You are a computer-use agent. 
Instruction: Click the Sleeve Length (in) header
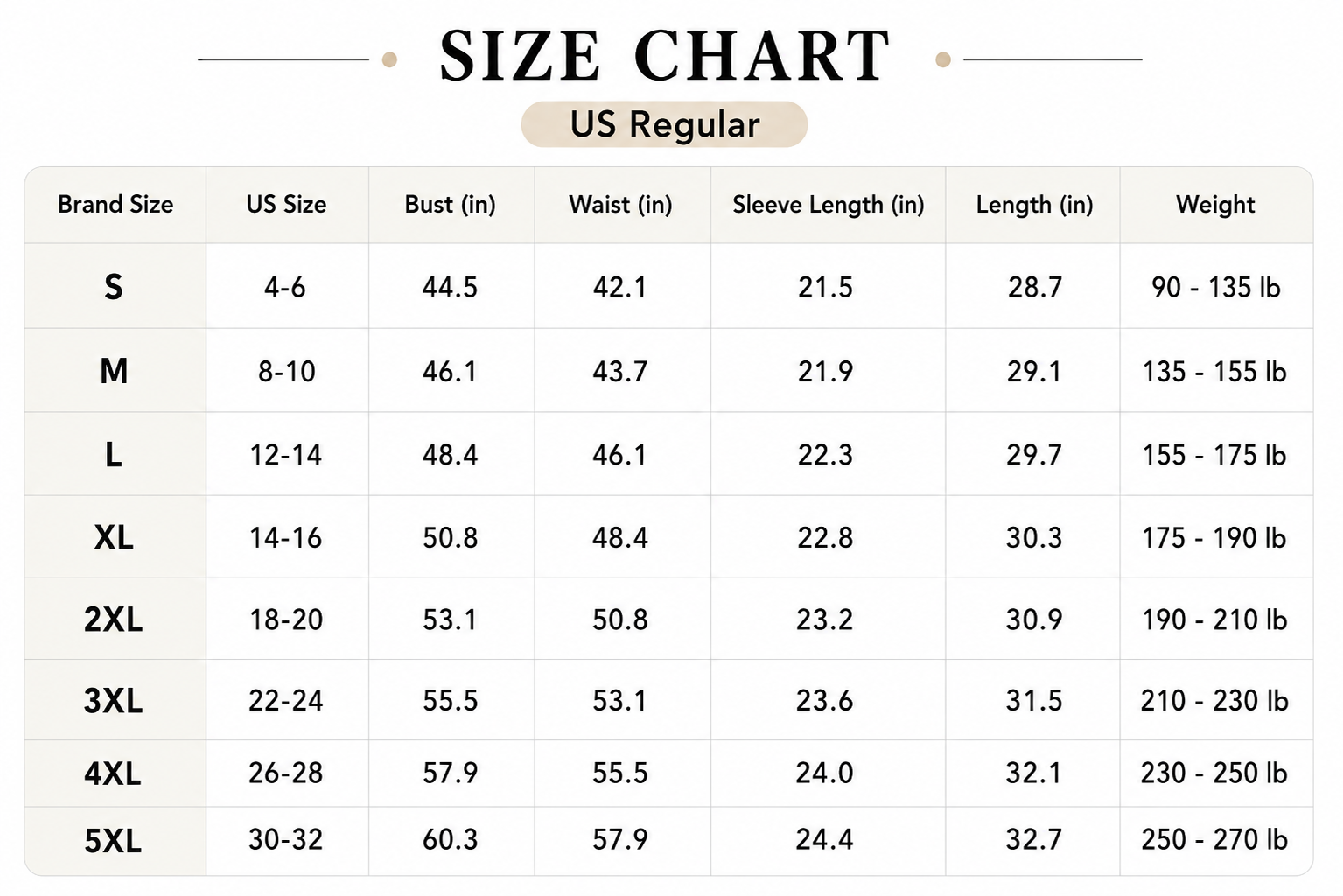829,205
